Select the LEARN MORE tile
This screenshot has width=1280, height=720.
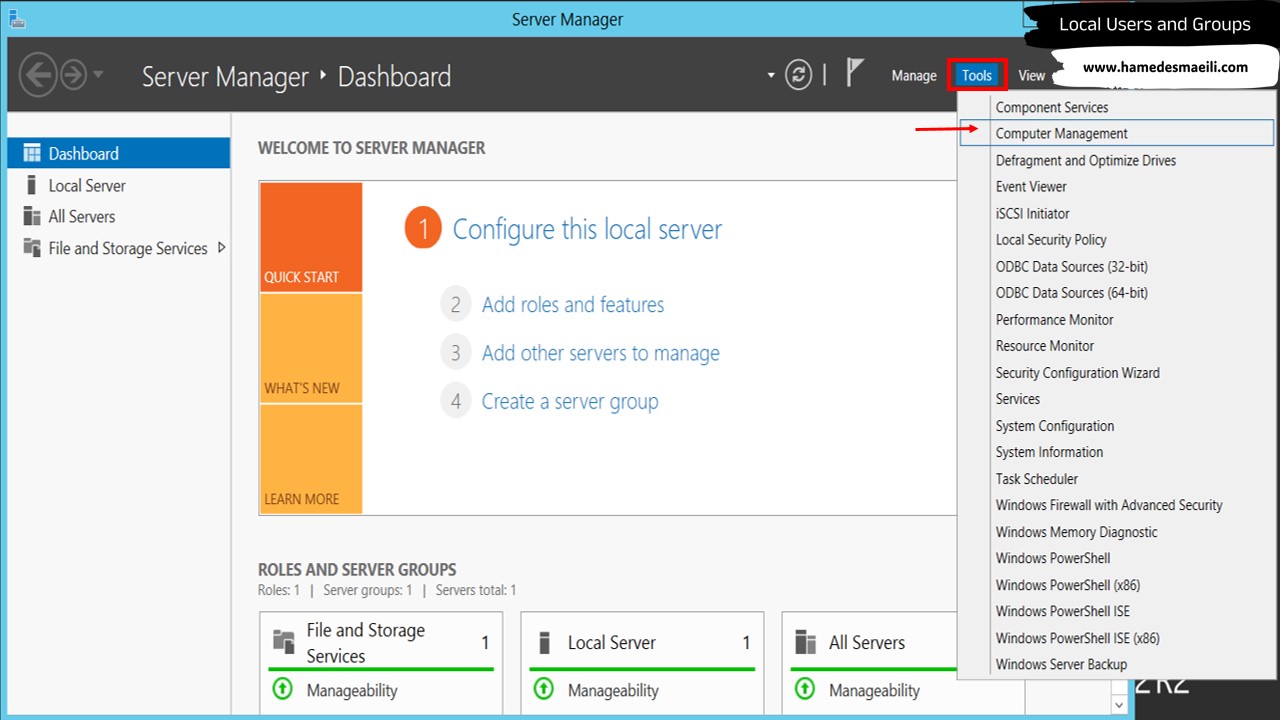pyautogui.click(x=311, y=459)
